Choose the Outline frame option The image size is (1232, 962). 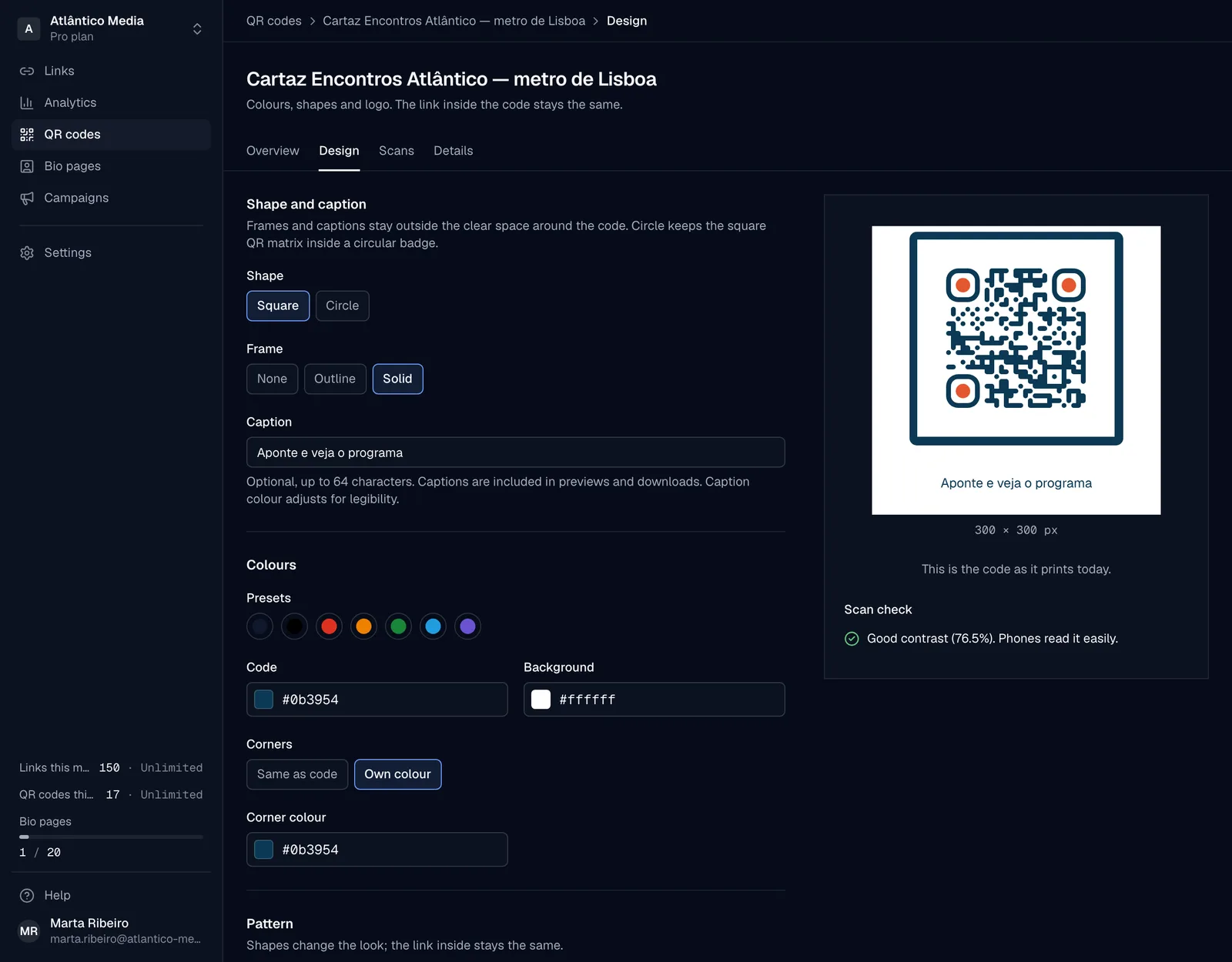(335, 379)
